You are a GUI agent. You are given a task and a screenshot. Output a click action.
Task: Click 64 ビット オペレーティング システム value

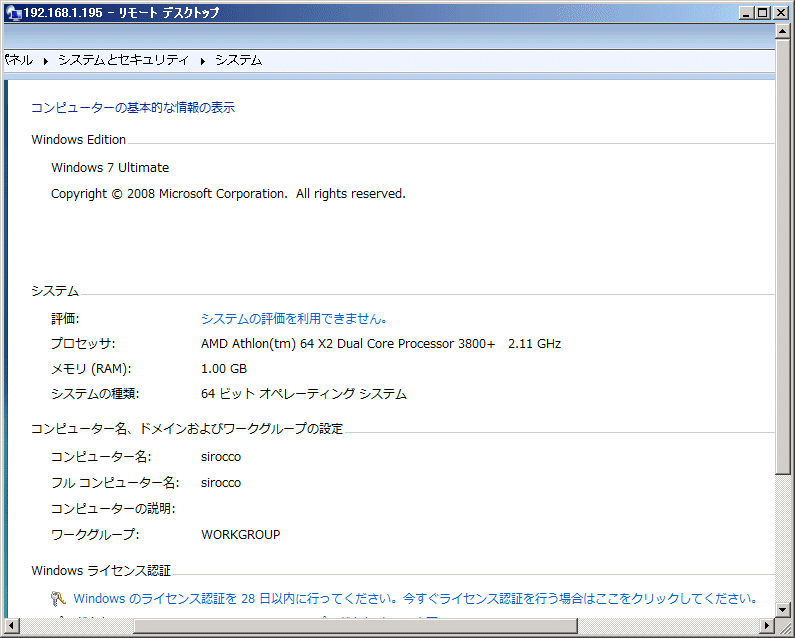pyautogui.click(x=304, y=394)
